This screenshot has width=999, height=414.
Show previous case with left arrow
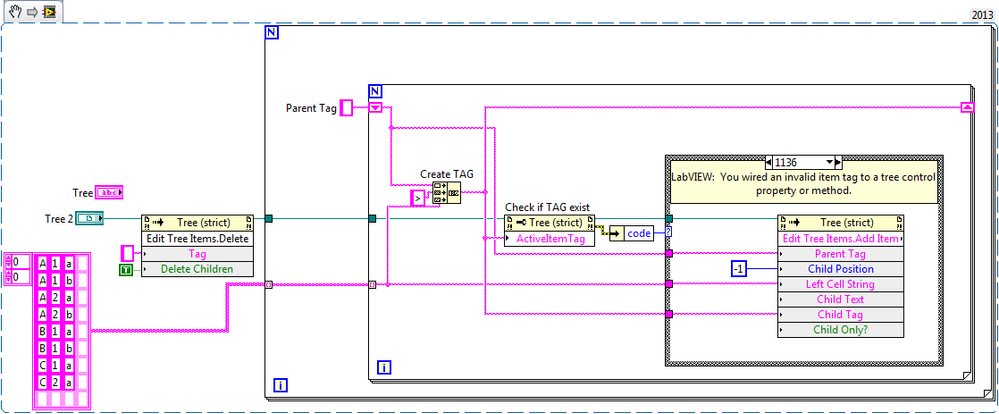click(768, 162)
